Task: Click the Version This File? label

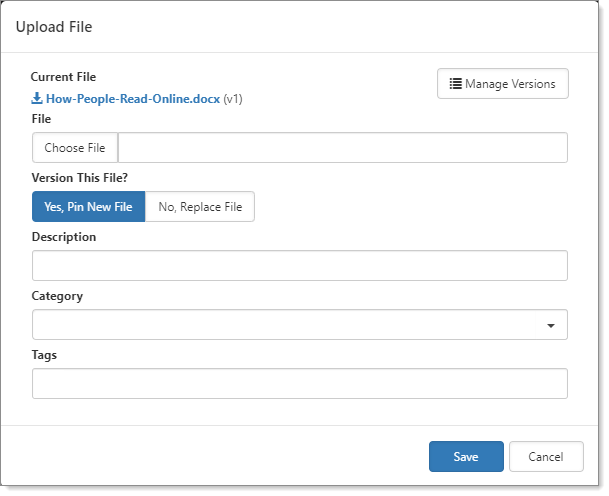Action: [82, 177]
